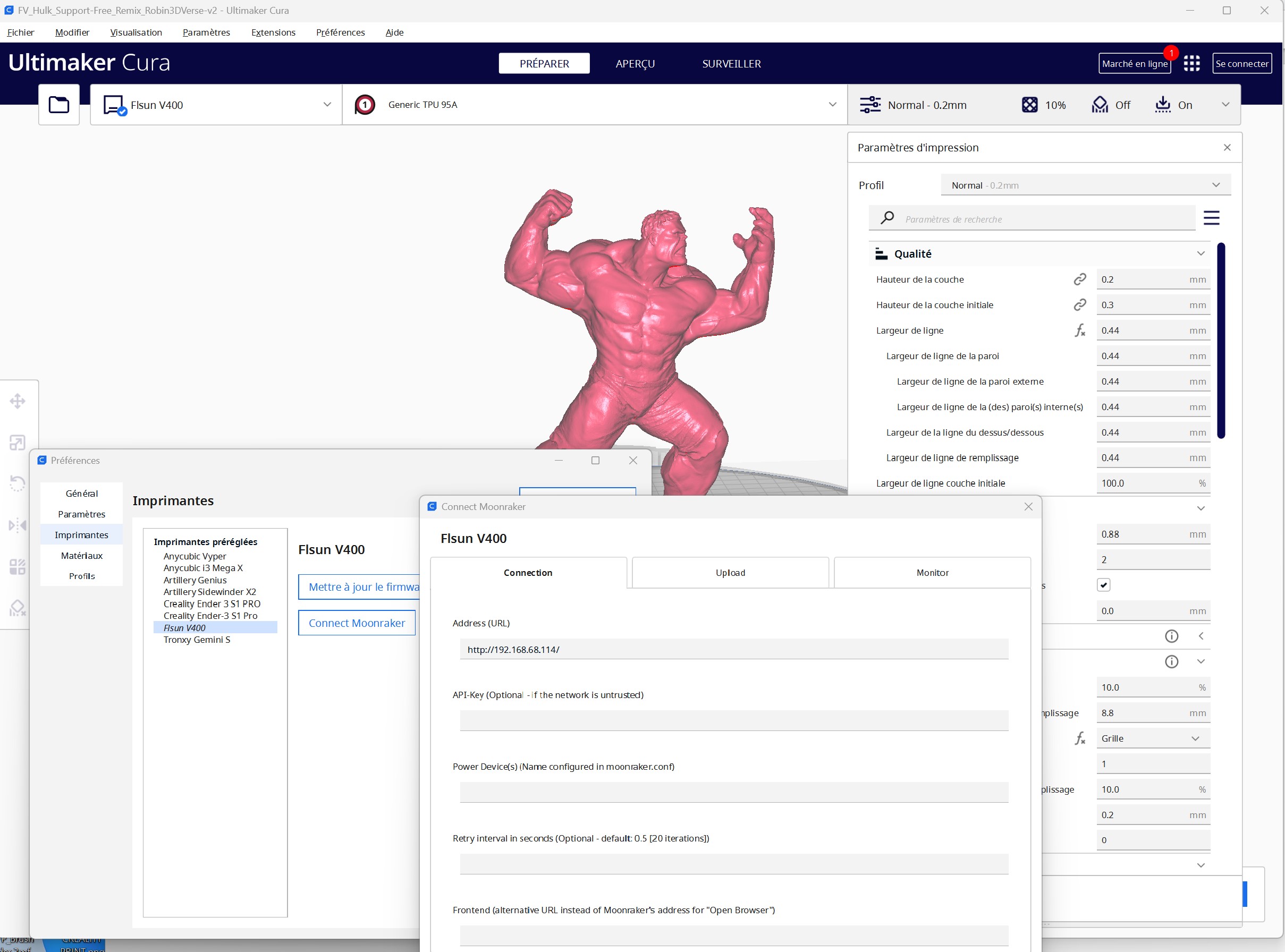1285x952 pixels.
Task: Close the Connect Moonraker dialog
Action: tap(1028, 506)
